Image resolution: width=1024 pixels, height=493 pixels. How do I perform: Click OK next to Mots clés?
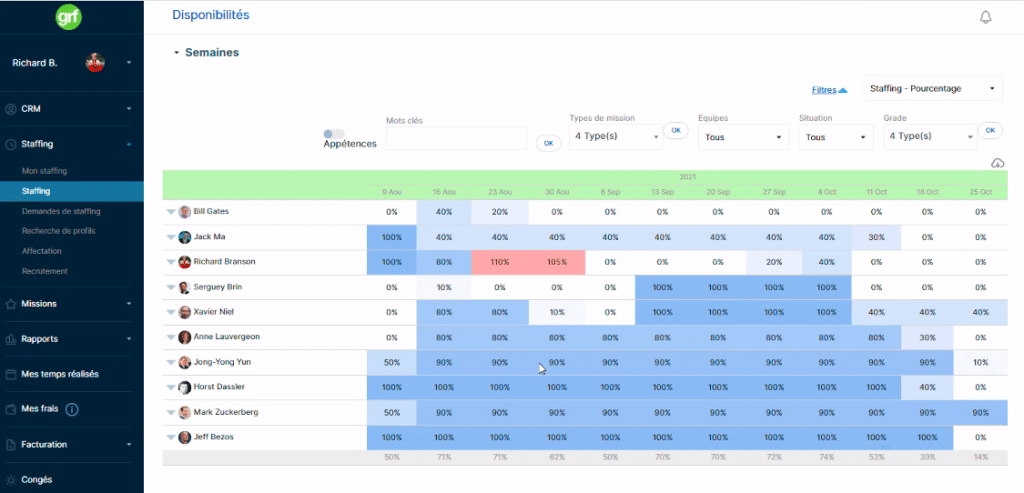pos(549,143)
